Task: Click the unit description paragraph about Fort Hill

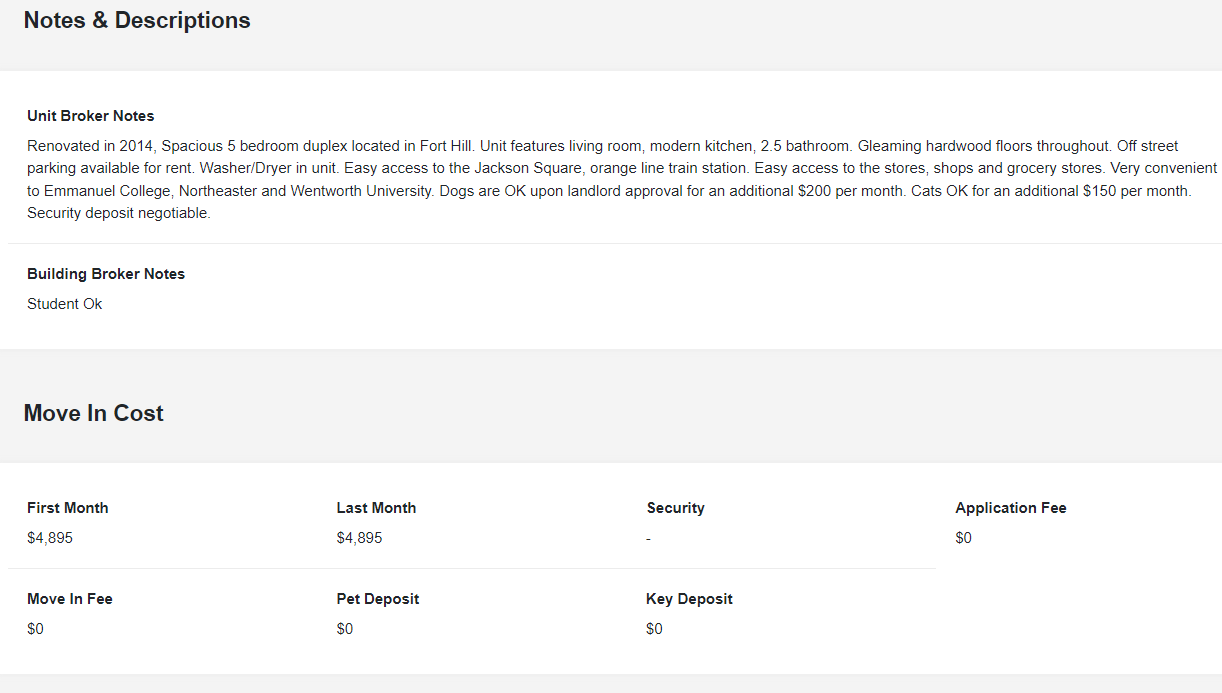Action: coord(622,179)
